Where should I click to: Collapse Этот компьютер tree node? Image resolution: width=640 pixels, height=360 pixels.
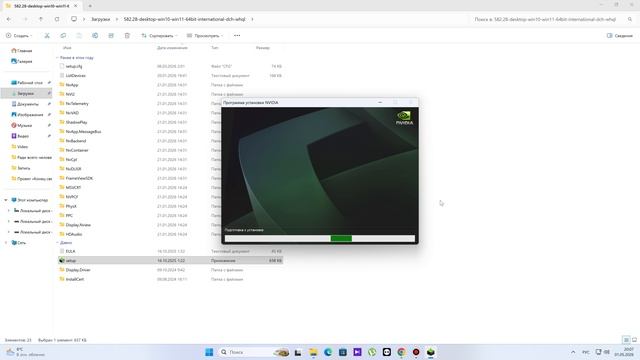point(6,200)
